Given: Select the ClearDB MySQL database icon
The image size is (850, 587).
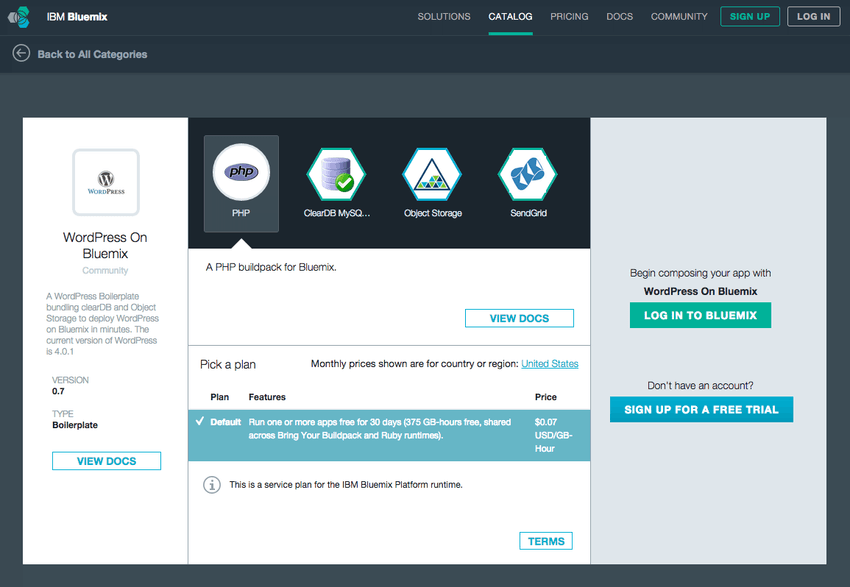Looking at the screenshot, I should [337, 174].
